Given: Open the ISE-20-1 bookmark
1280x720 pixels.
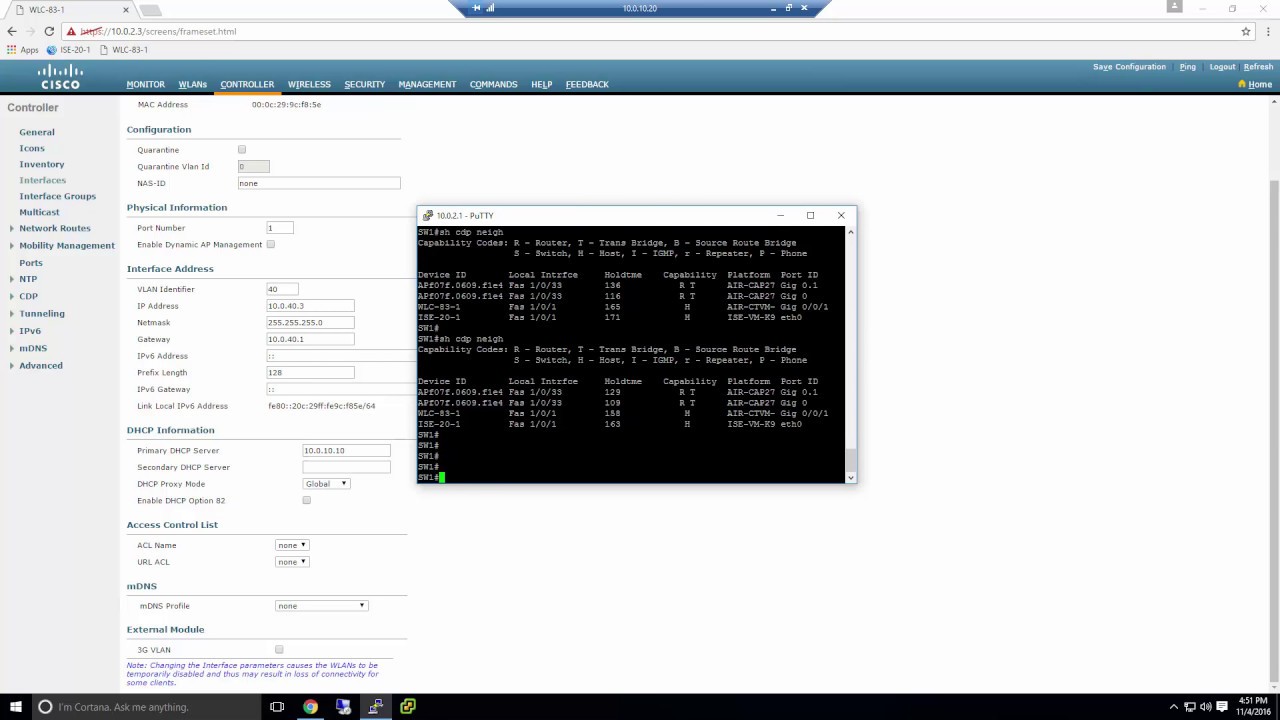Looking at the screenshot, I should point(68,50).
